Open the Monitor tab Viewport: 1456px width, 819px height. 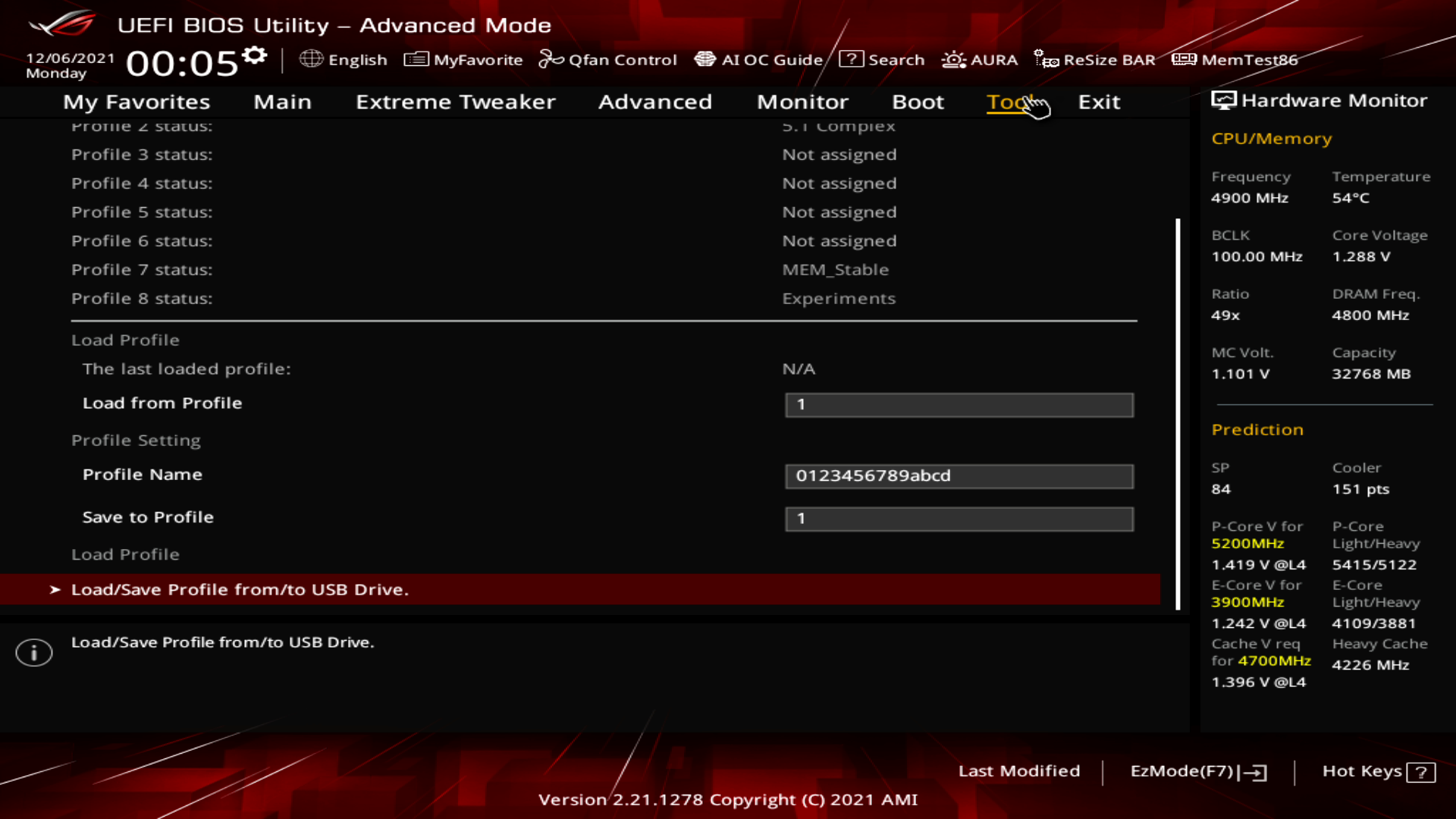click(x=802, y=102)
